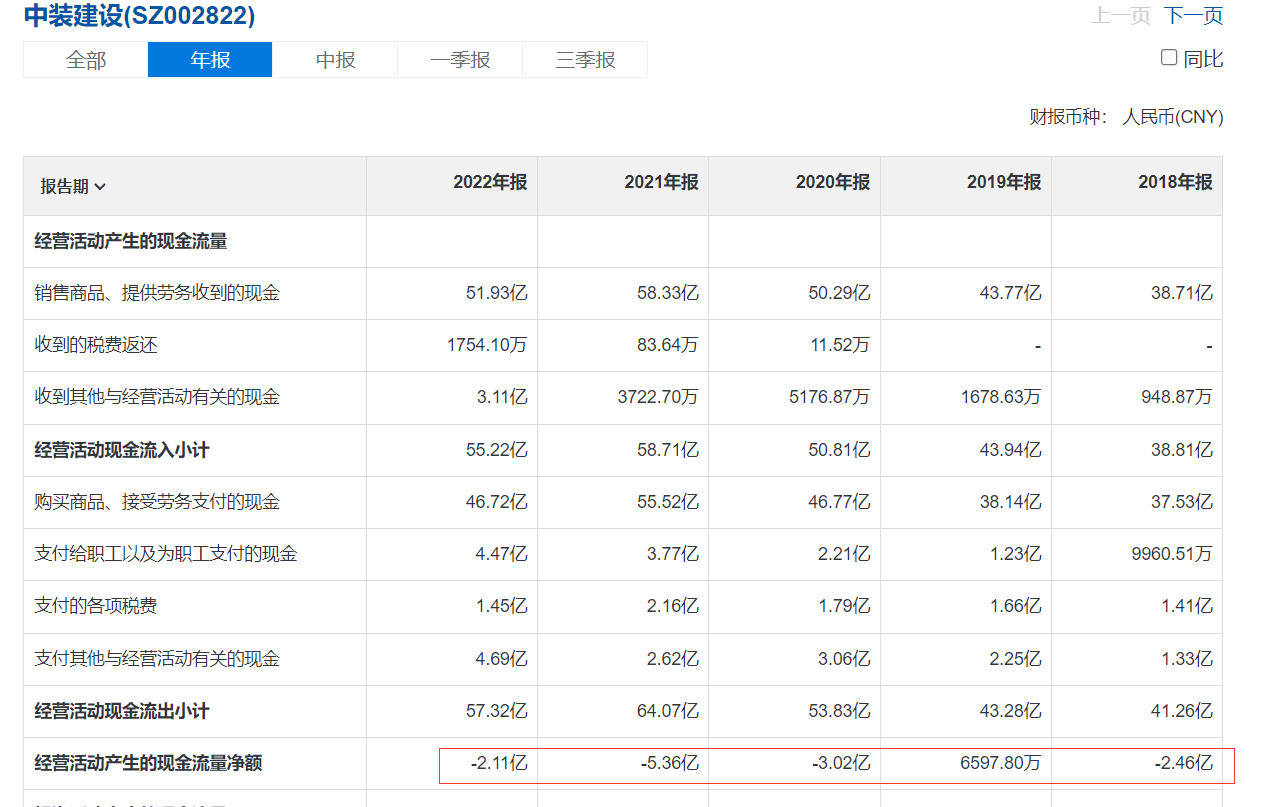Screen dimensions: 1275x807
Task: Show the 三季报 reports tab
Action: [585, 60]
